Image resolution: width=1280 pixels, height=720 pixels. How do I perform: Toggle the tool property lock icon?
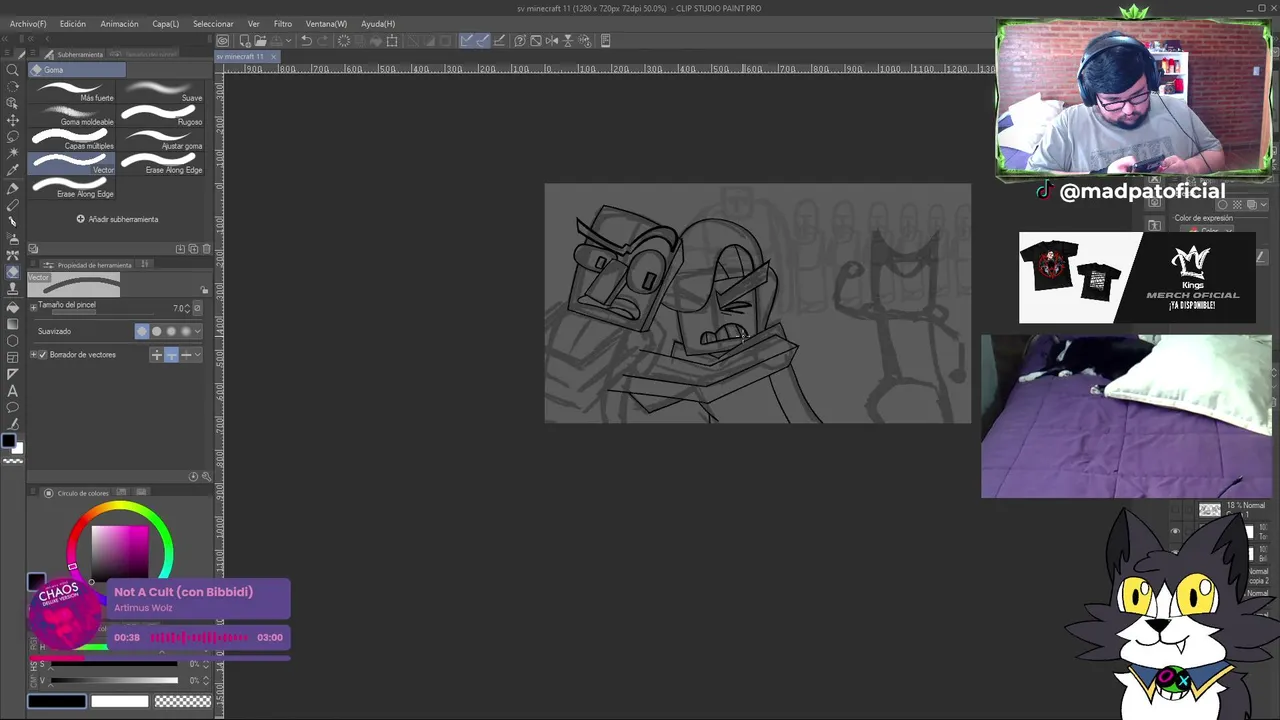pyautogui.click(x=204, y=290)
